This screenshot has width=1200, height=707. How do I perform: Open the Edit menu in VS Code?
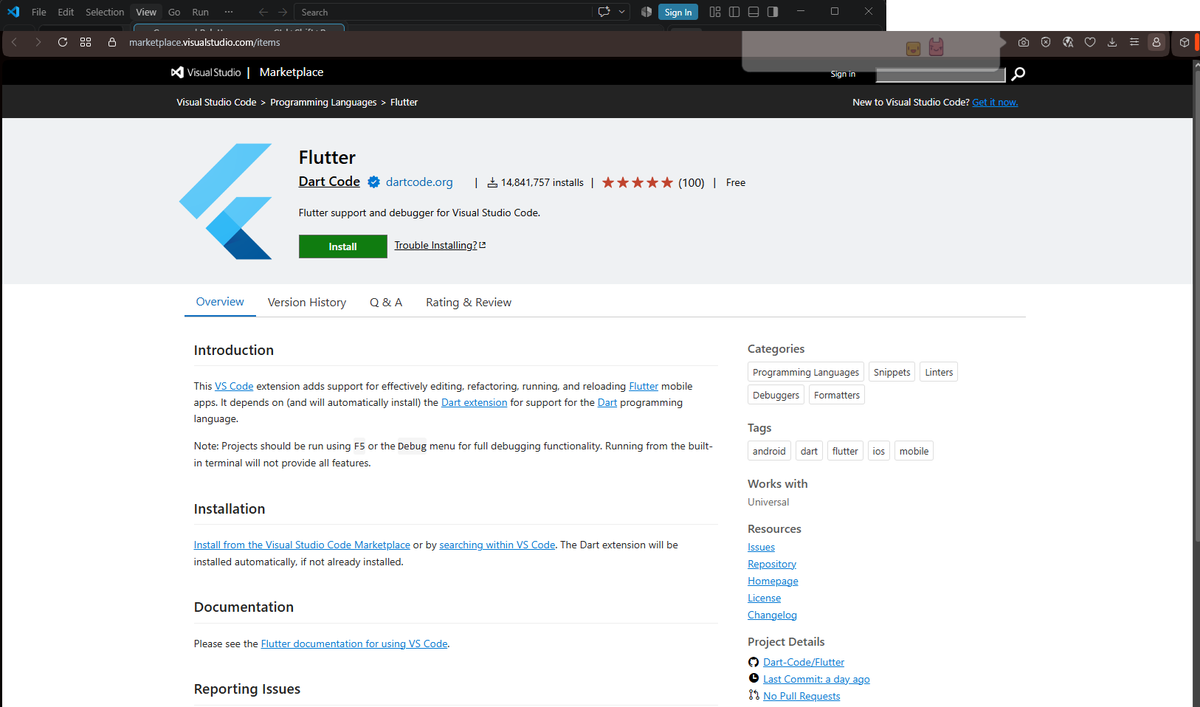click(x=65, y=12)
